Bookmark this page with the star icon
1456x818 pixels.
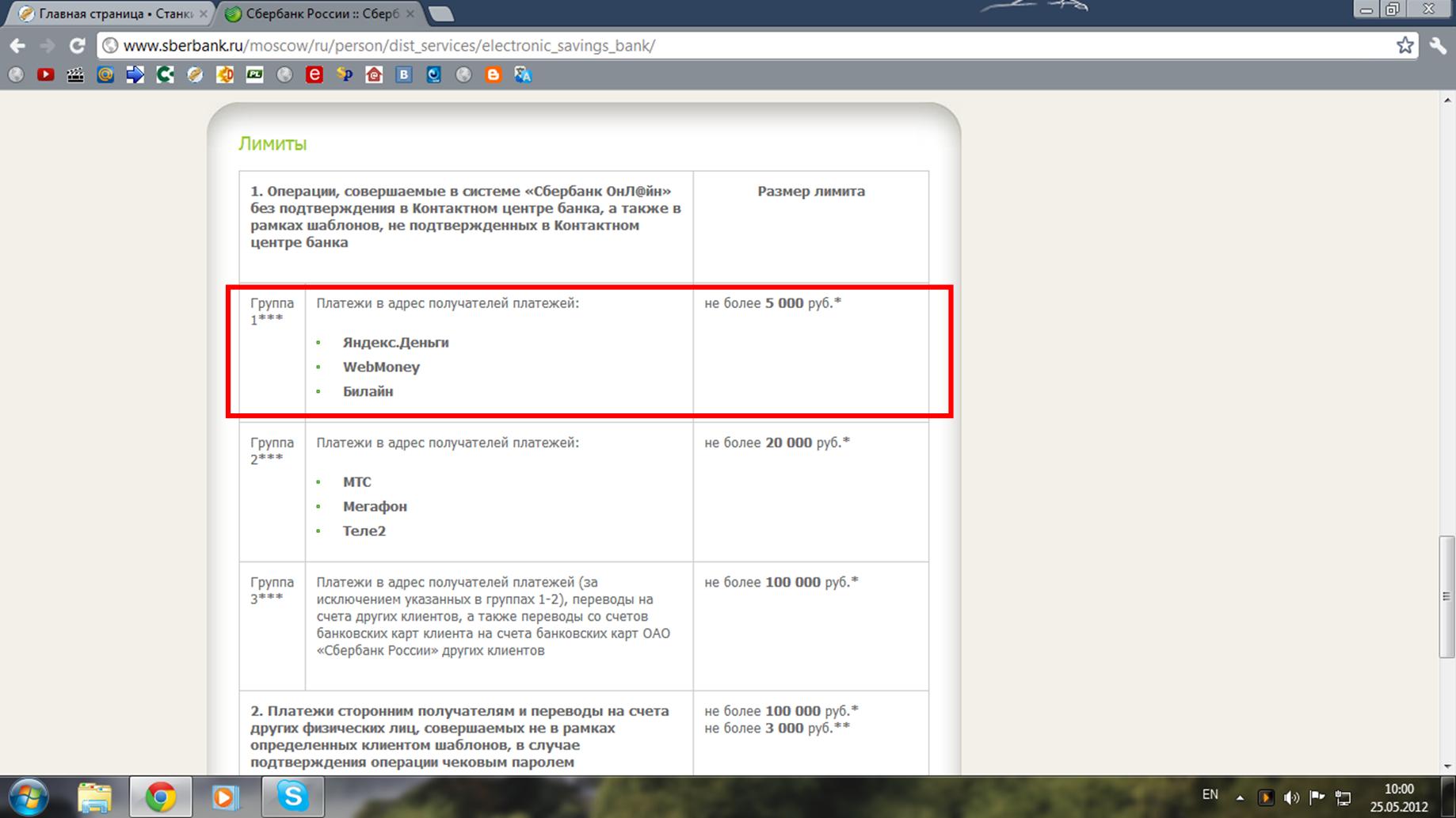coord(1405,45)
